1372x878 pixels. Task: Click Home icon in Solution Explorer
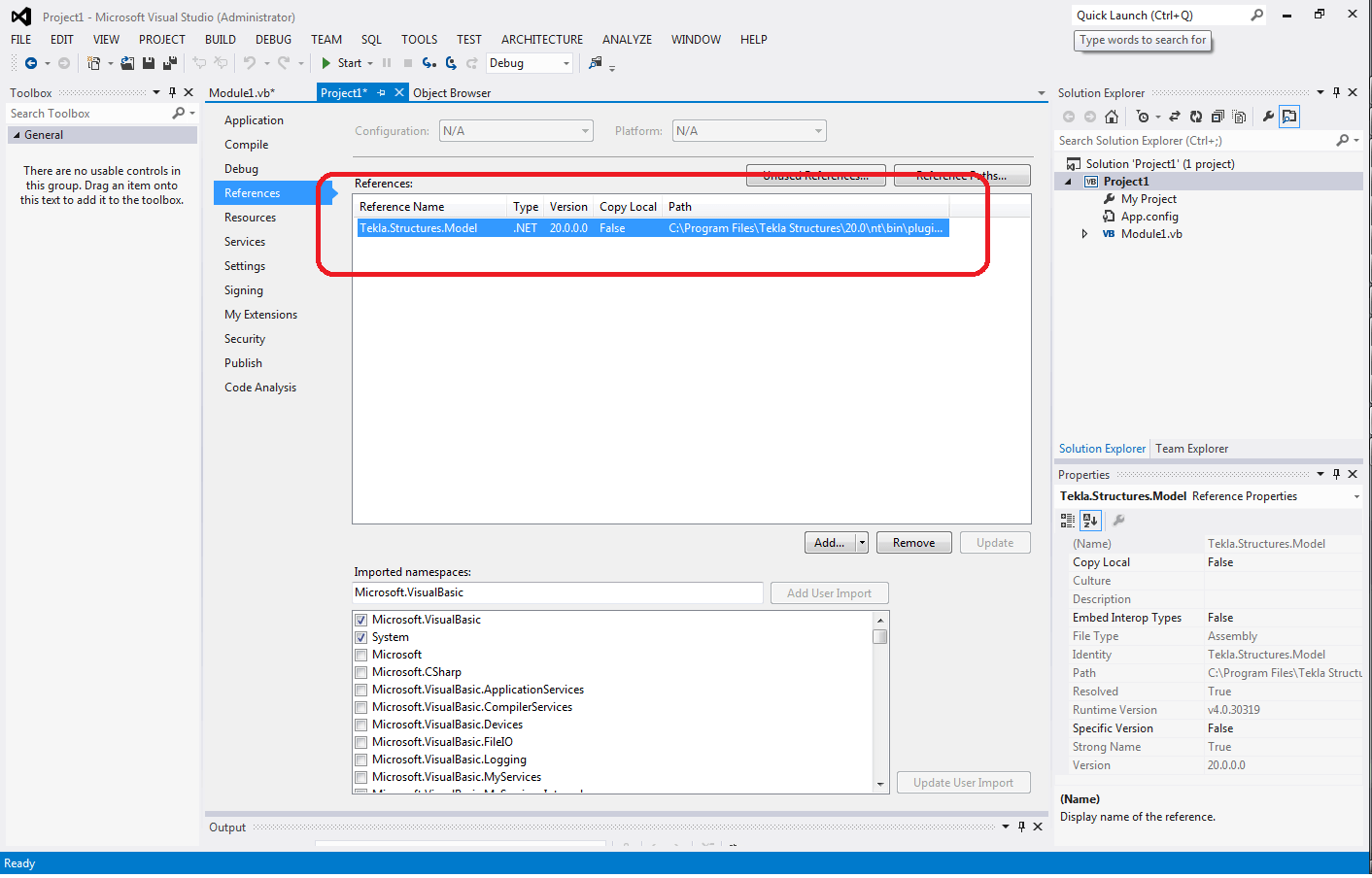pos(1112,117)
